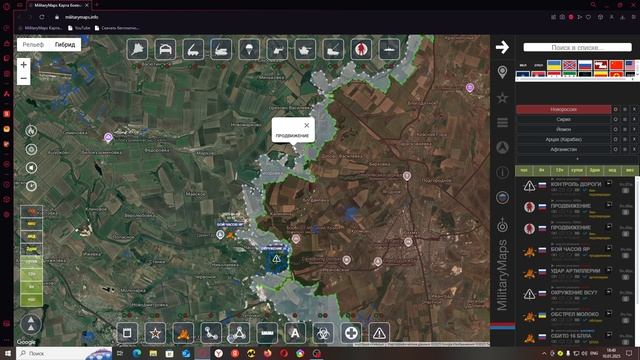Open the YouTube bookmark
This screenshot has width=640, height=360.
coord(79,28)
